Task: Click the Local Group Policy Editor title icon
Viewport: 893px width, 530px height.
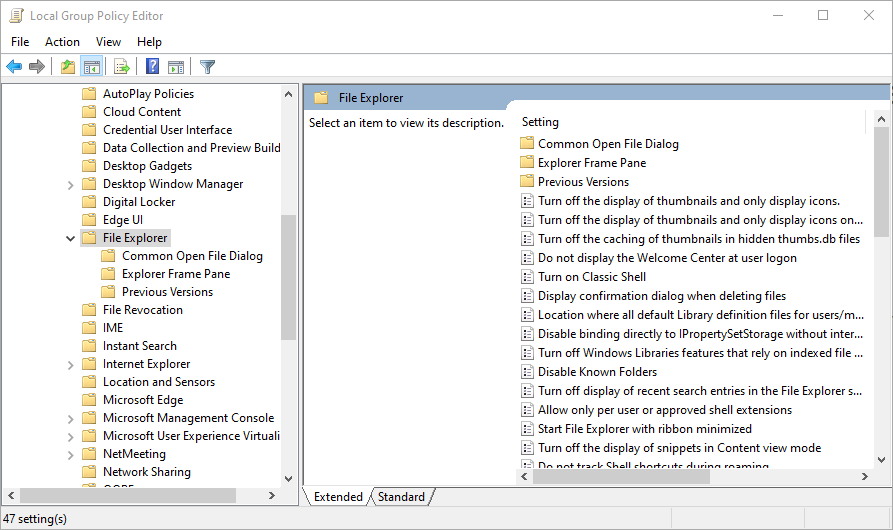Action: 17,15
